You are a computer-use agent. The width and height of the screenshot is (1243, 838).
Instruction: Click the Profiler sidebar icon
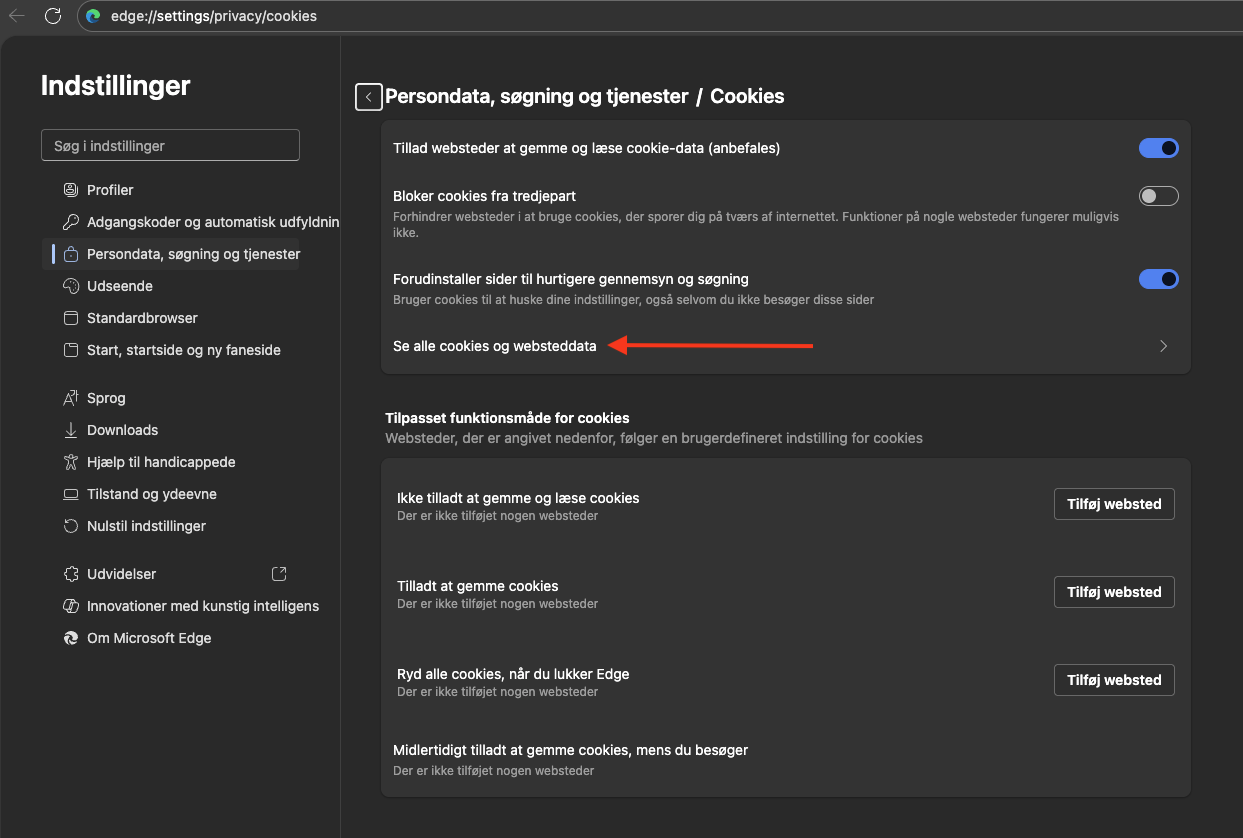71,190
